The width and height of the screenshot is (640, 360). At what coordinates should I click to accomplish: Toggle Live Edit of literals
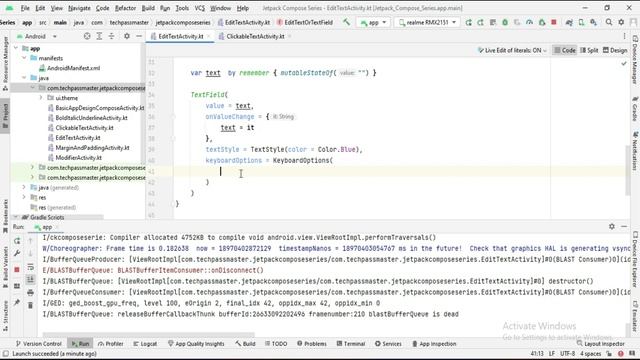coord(512,50)
